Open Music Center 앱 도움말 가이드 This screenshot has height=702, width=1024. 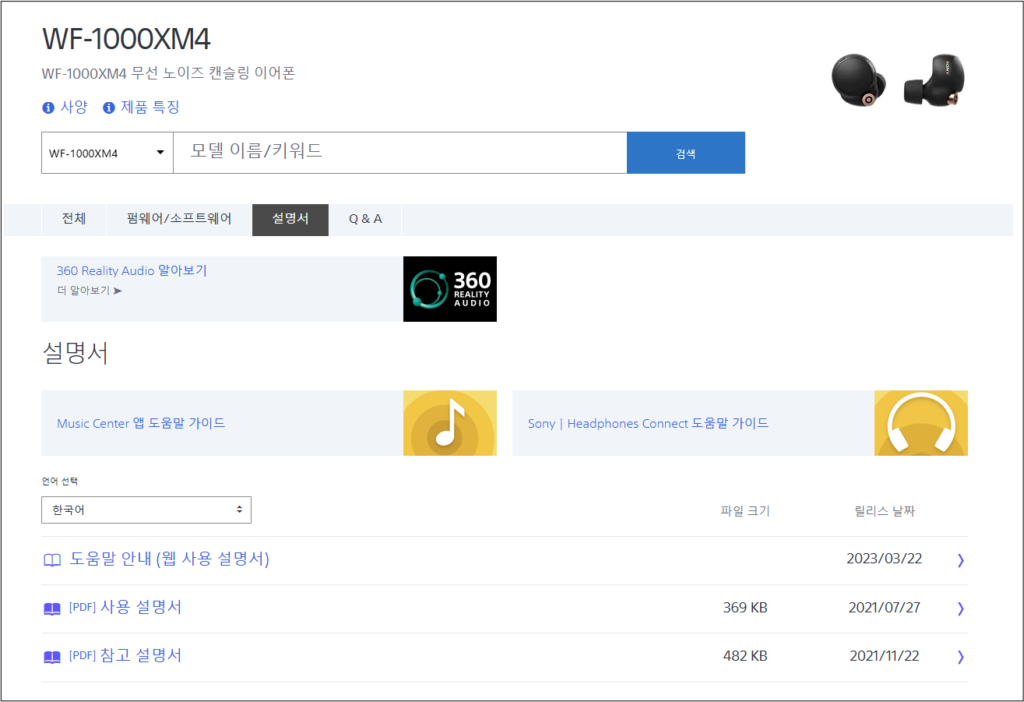[x=141, y=423]
